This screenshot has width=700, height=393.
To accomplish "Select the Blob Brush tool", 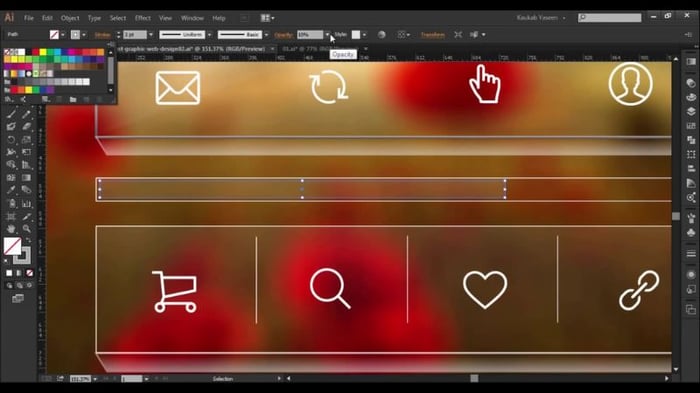I will click(11, 127).
